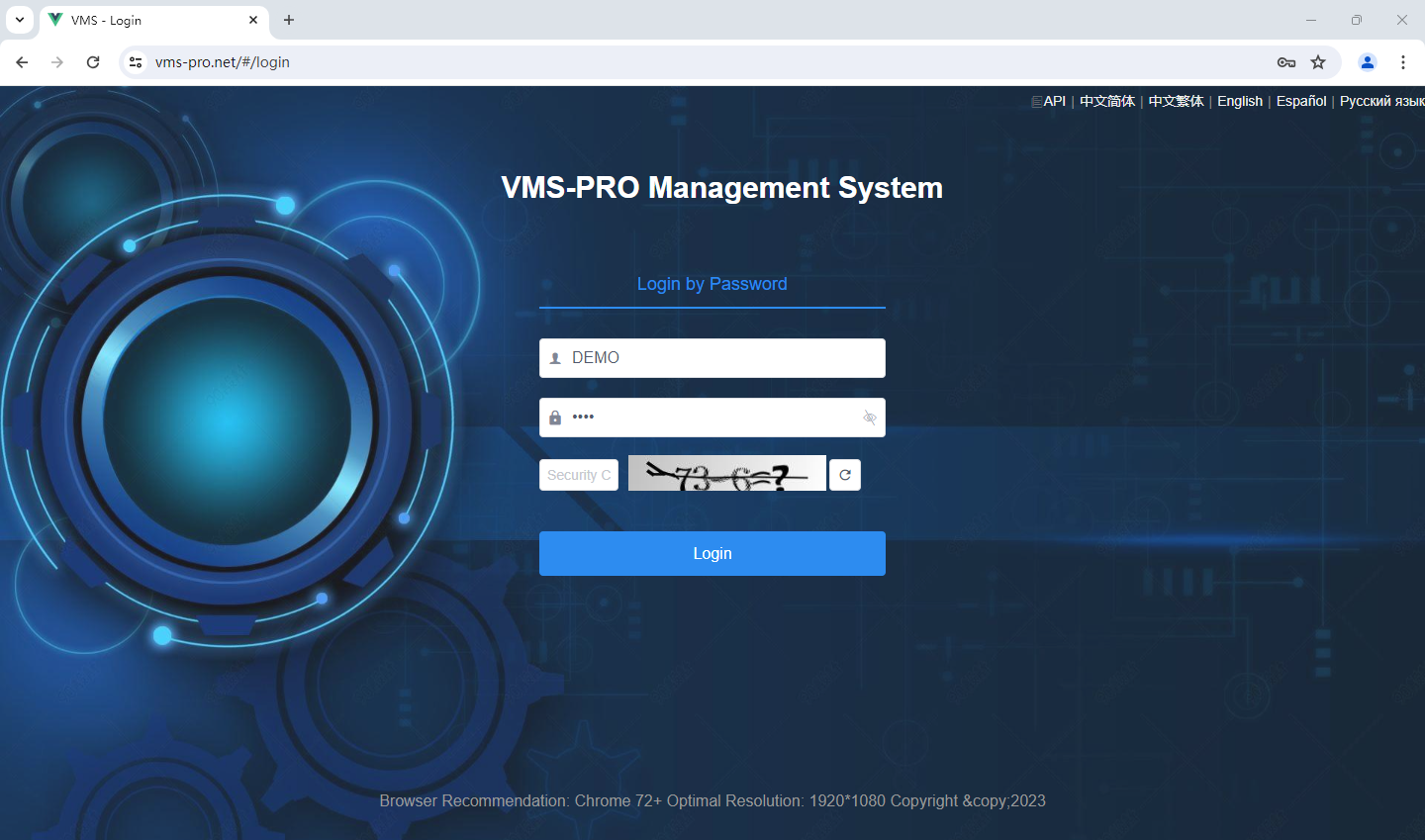Close the VMS - Login tab

(253, 20)
